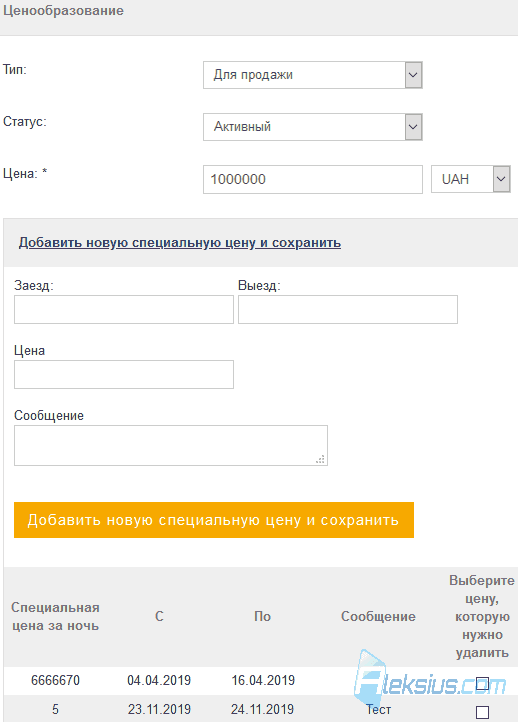
Task: Click the Сообщение label above text area
Action: click(49, 415)
